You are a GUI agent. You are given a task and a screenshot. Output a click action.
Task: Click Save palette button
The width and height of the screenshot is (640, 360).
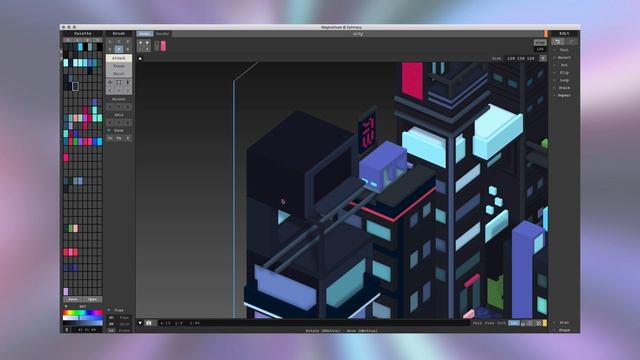pos(73,299)
